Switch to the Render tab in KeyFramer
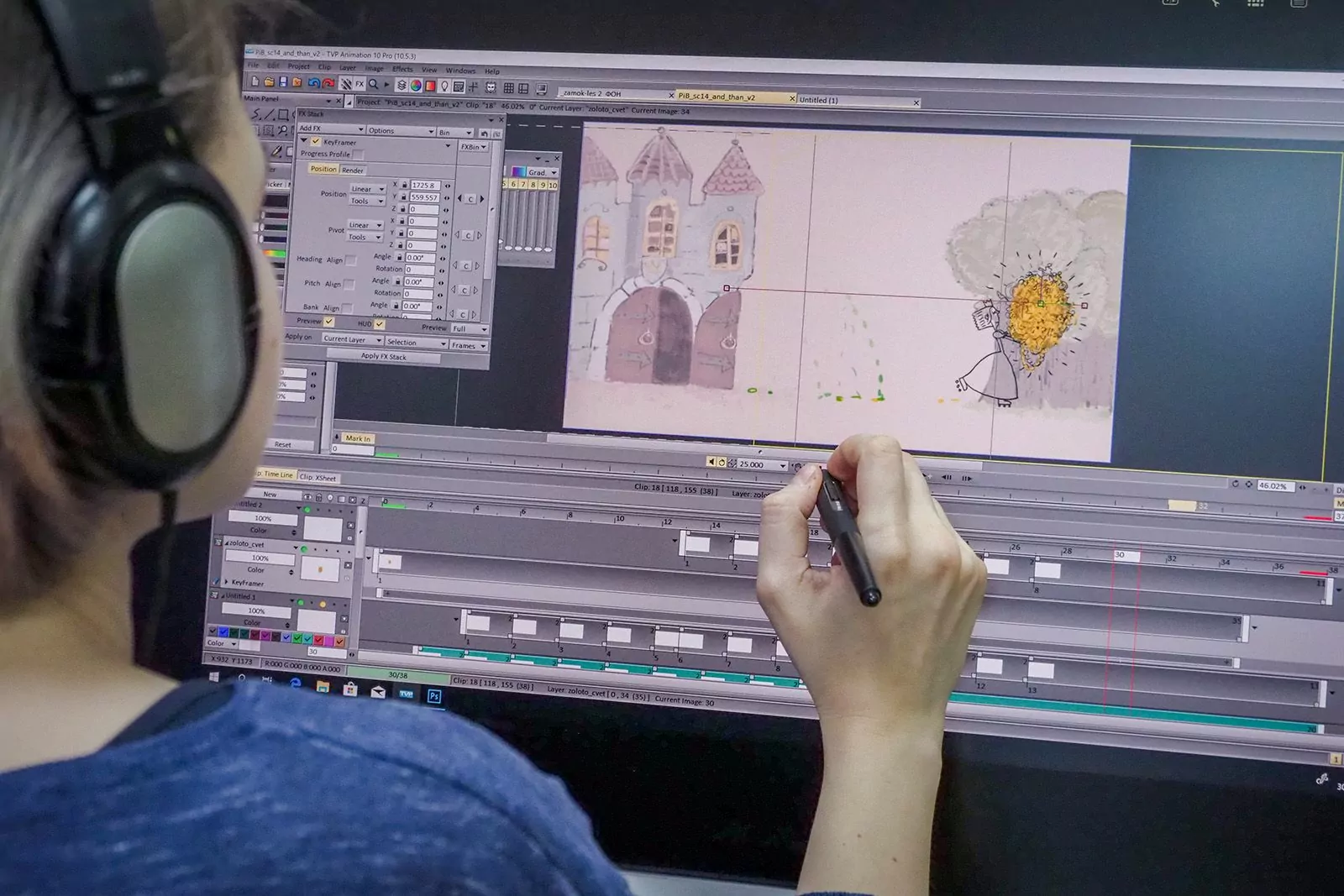This screenshot has height=896, width=1344. coord(353,170)
